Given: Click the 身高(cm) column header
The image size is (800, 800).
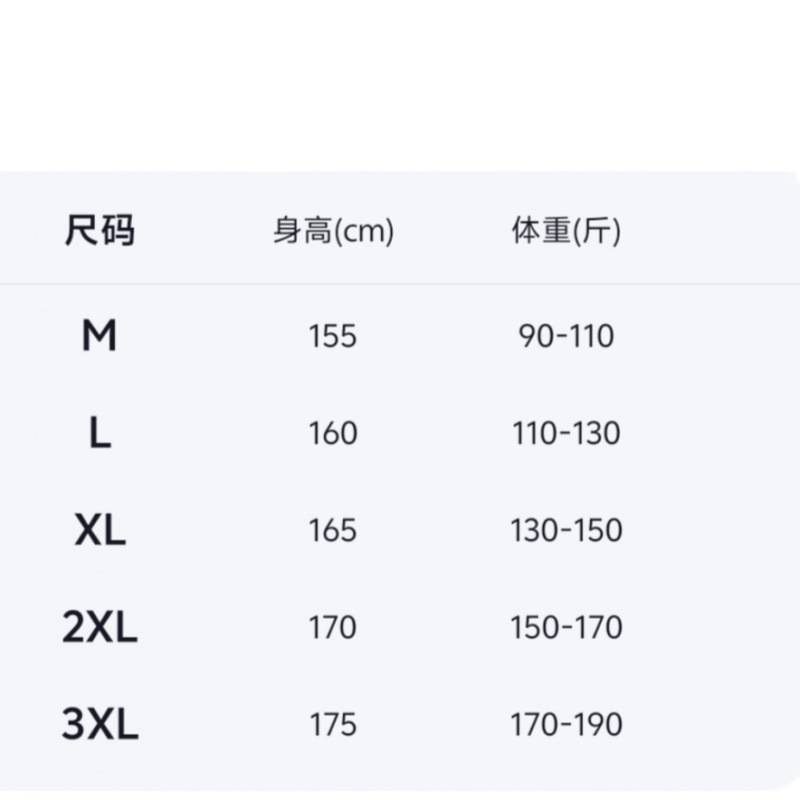Looking at the screenshot, I should [333, 232].
